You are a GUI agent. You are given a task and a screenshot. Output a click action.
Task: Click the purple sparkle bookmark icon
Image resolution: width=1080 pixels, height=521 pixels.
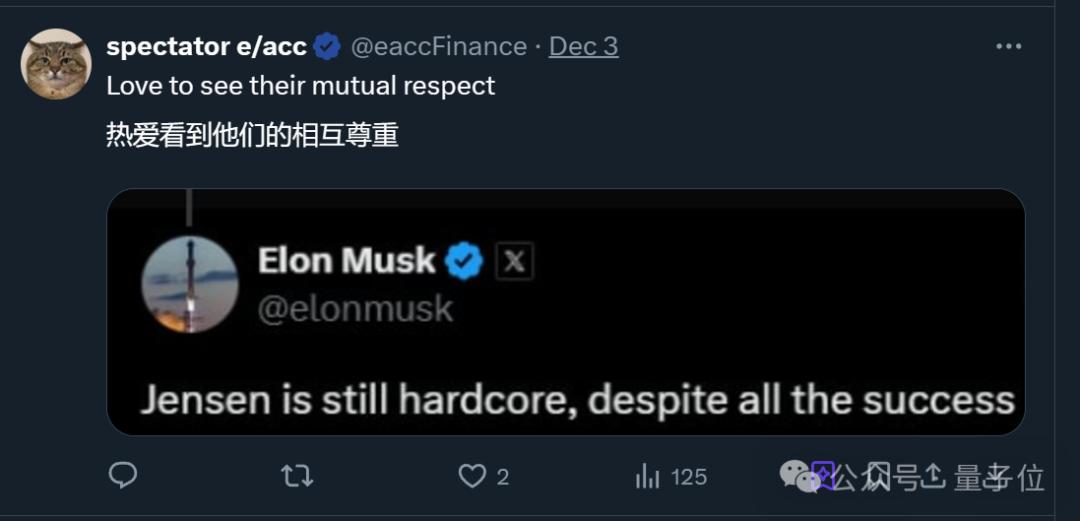point(823,475)
